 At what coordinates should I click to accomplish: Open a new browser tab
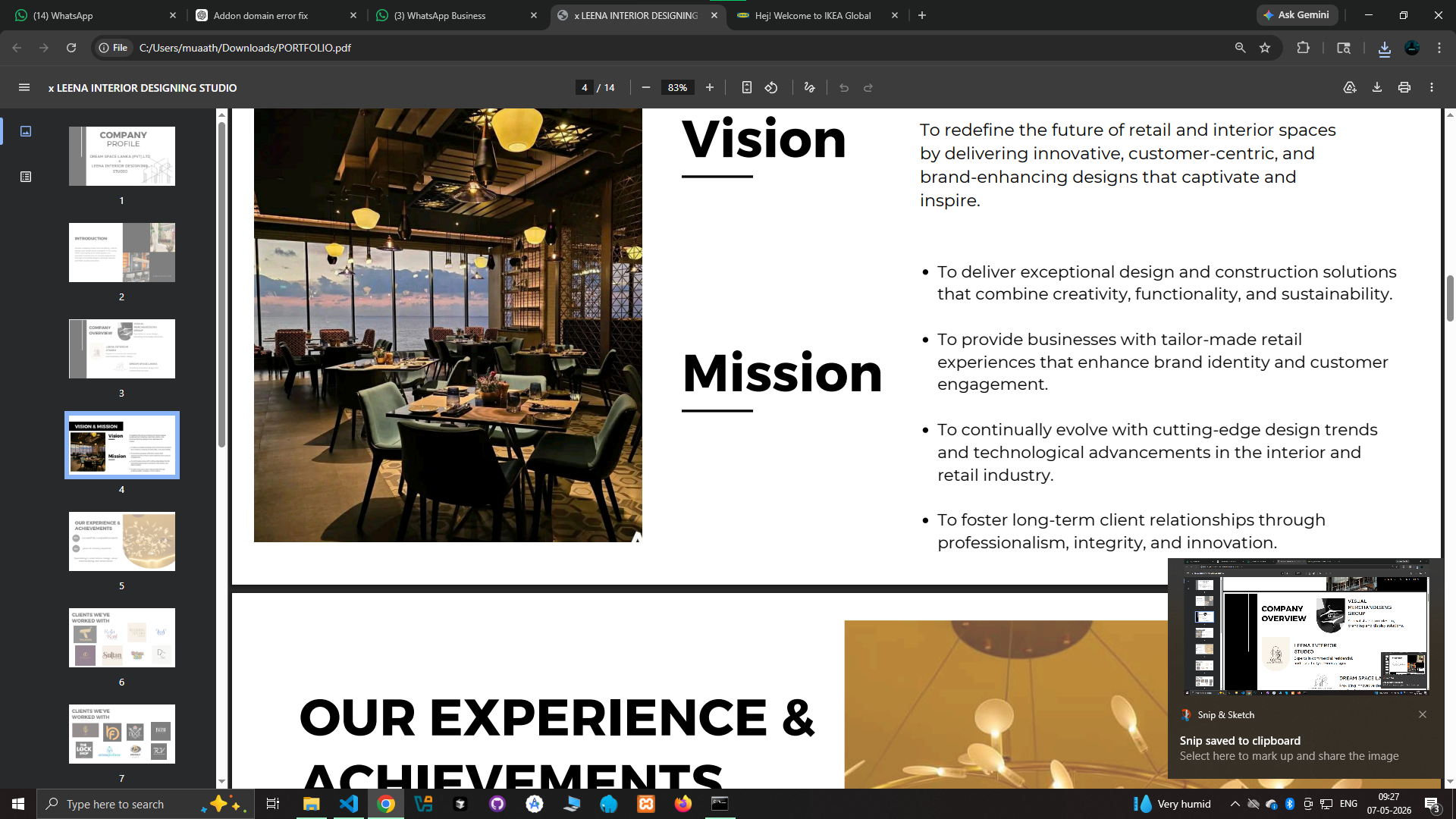[922, 15]
